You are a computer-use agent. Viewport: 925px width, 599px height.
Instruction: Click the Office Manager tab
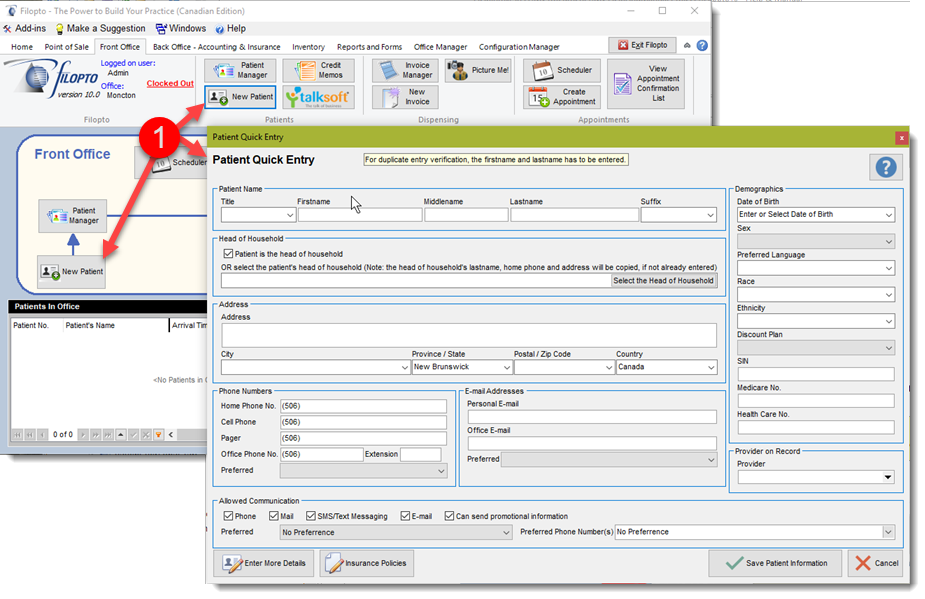(440, 47)
